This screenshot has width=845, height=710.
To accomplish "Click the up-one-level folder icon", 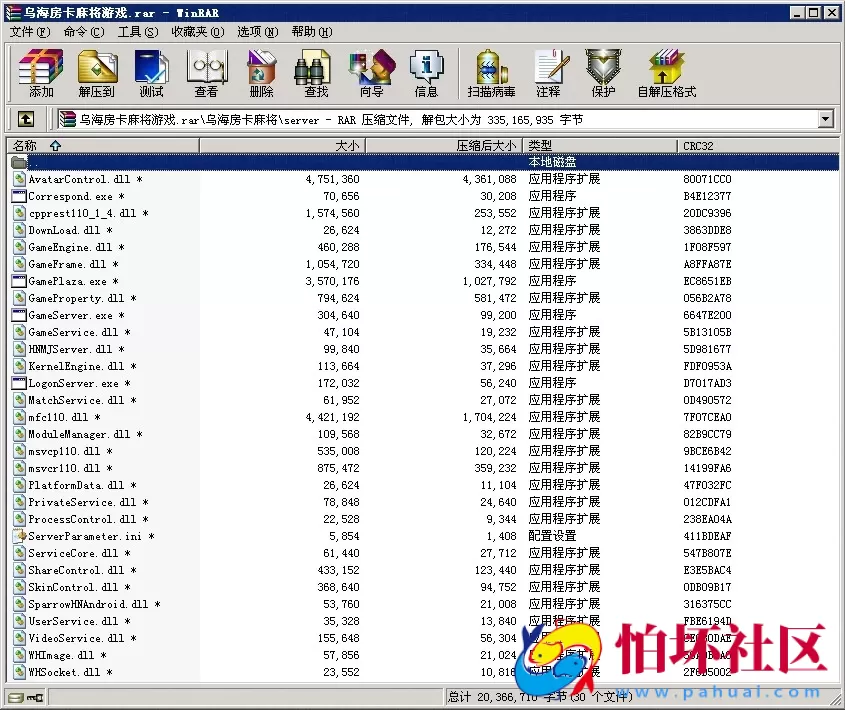I will point(24,118).
